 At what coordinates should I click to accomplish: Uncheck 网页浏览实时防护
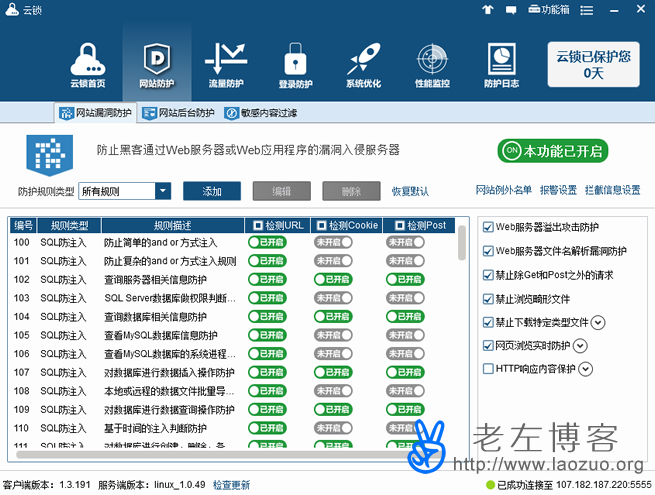pos(488,345)
